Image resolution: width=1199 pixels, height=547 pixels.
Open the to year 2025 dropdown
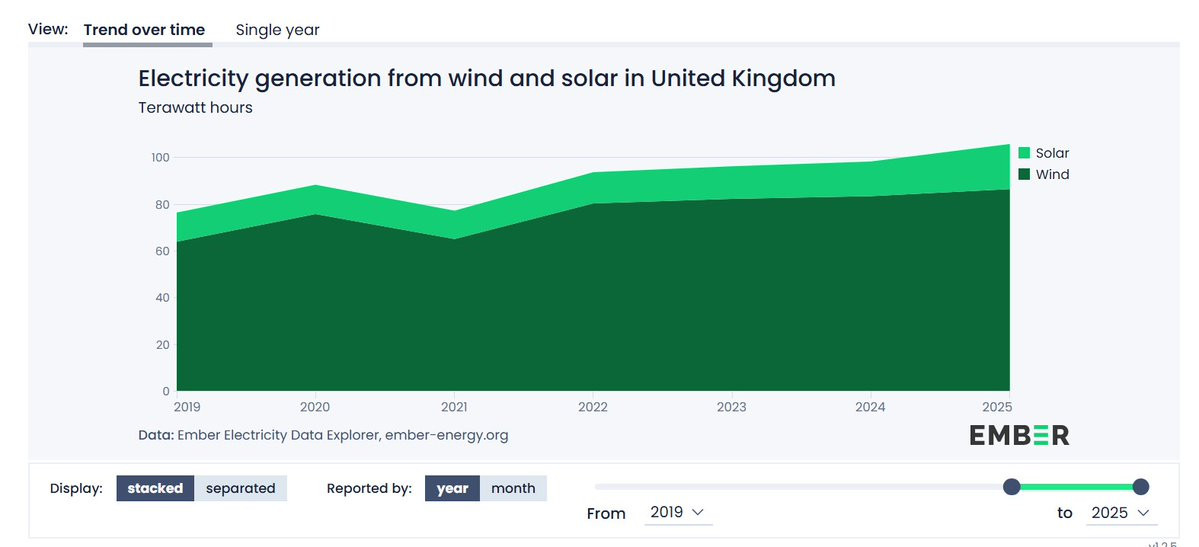point(1120,512)
